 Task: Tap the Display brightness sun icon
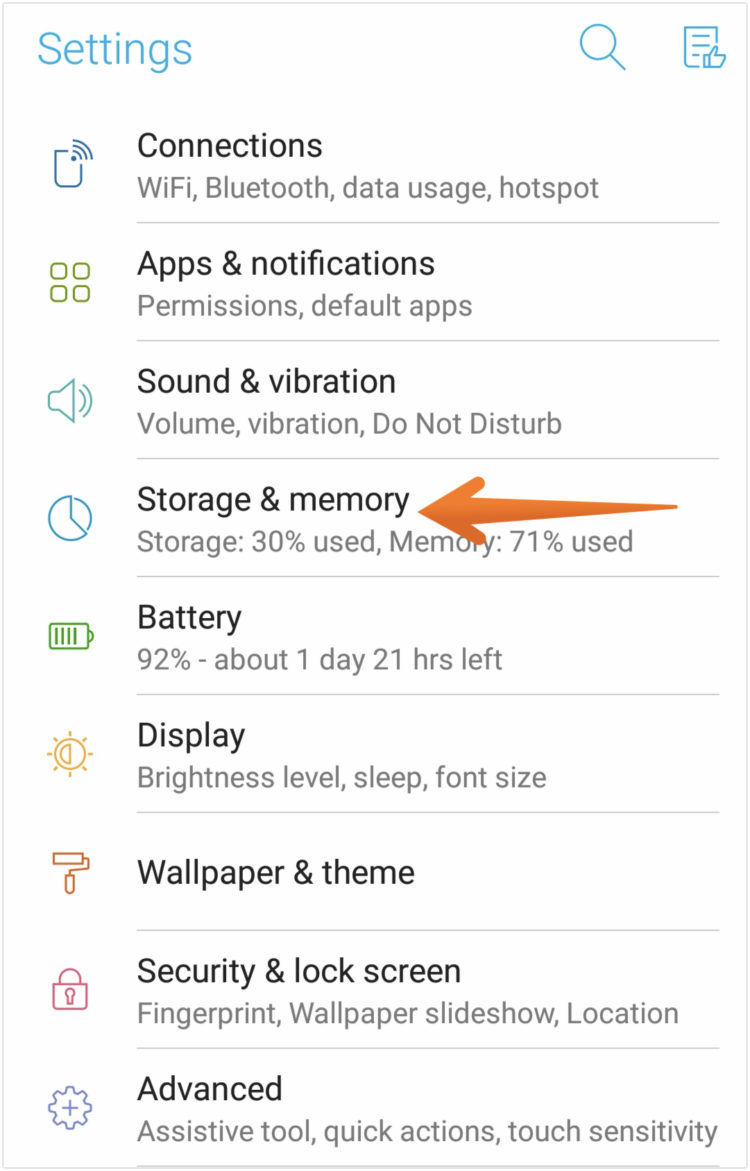(70, 754)
